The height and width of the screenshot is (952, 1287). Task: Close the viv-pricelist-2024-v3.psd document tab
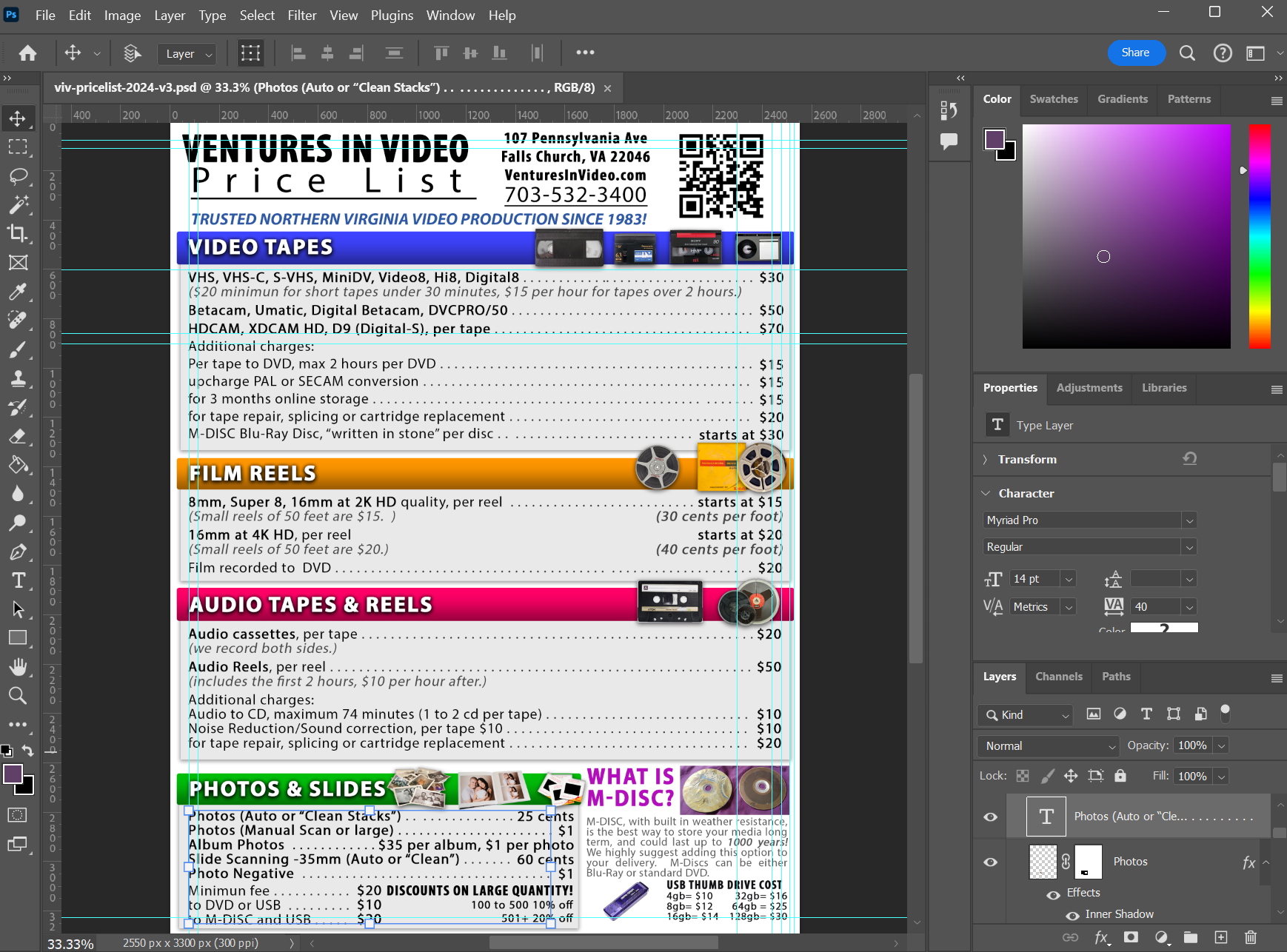click(607, 88)
